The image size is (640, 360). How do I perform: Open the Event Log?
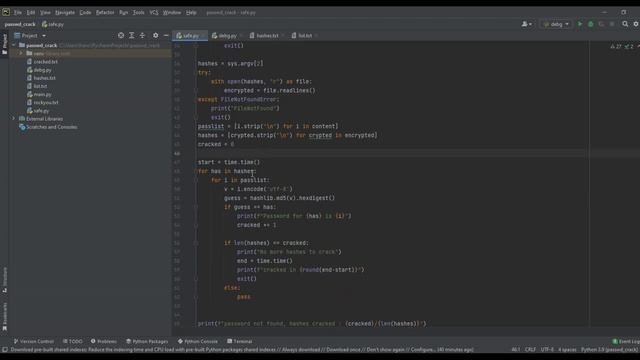(626, 341)
